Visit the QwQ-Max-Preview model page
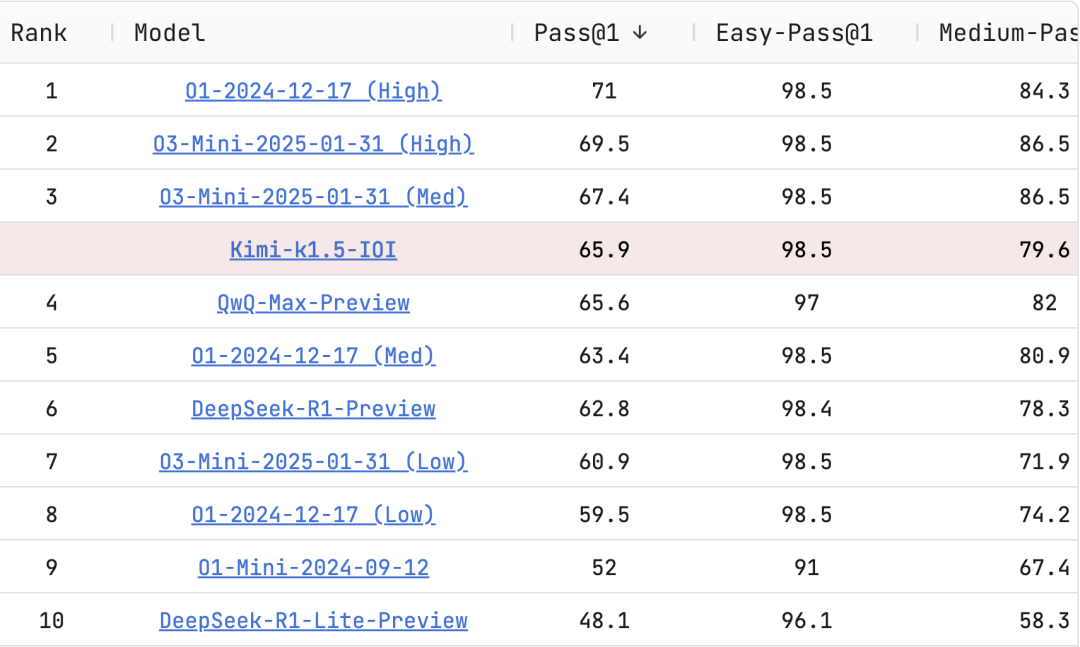The width and height of the screenshot is (1080, 647). (x=313, y=302)
